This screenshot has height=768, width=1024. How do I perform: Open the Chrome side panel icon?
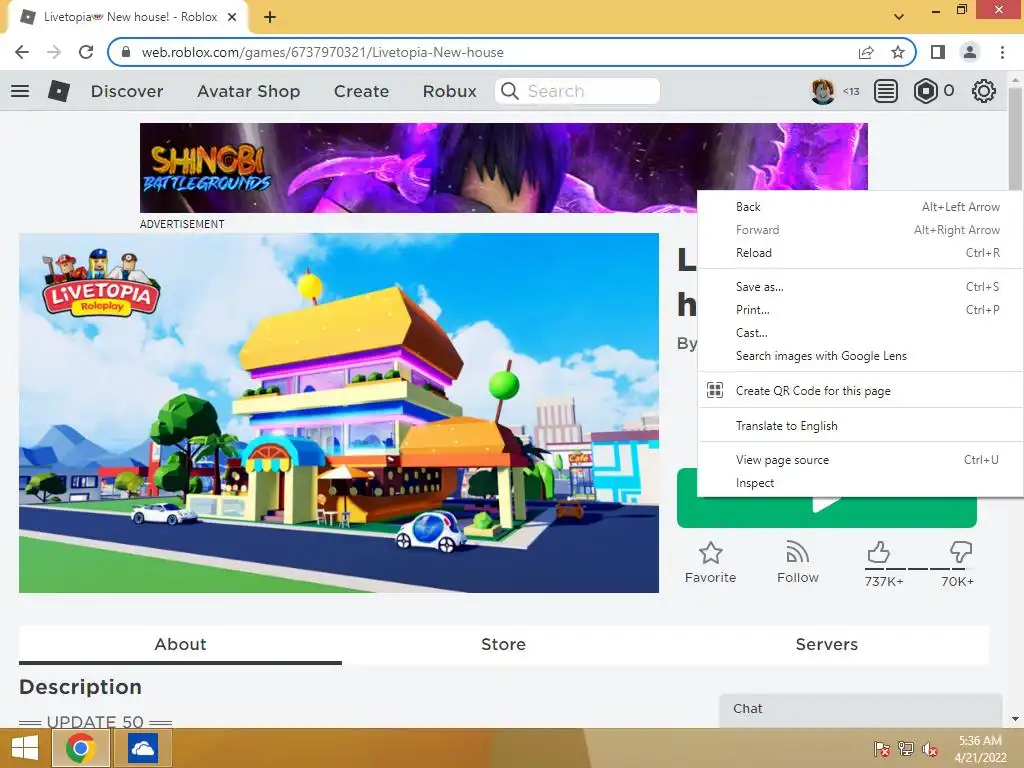point(938,52)
